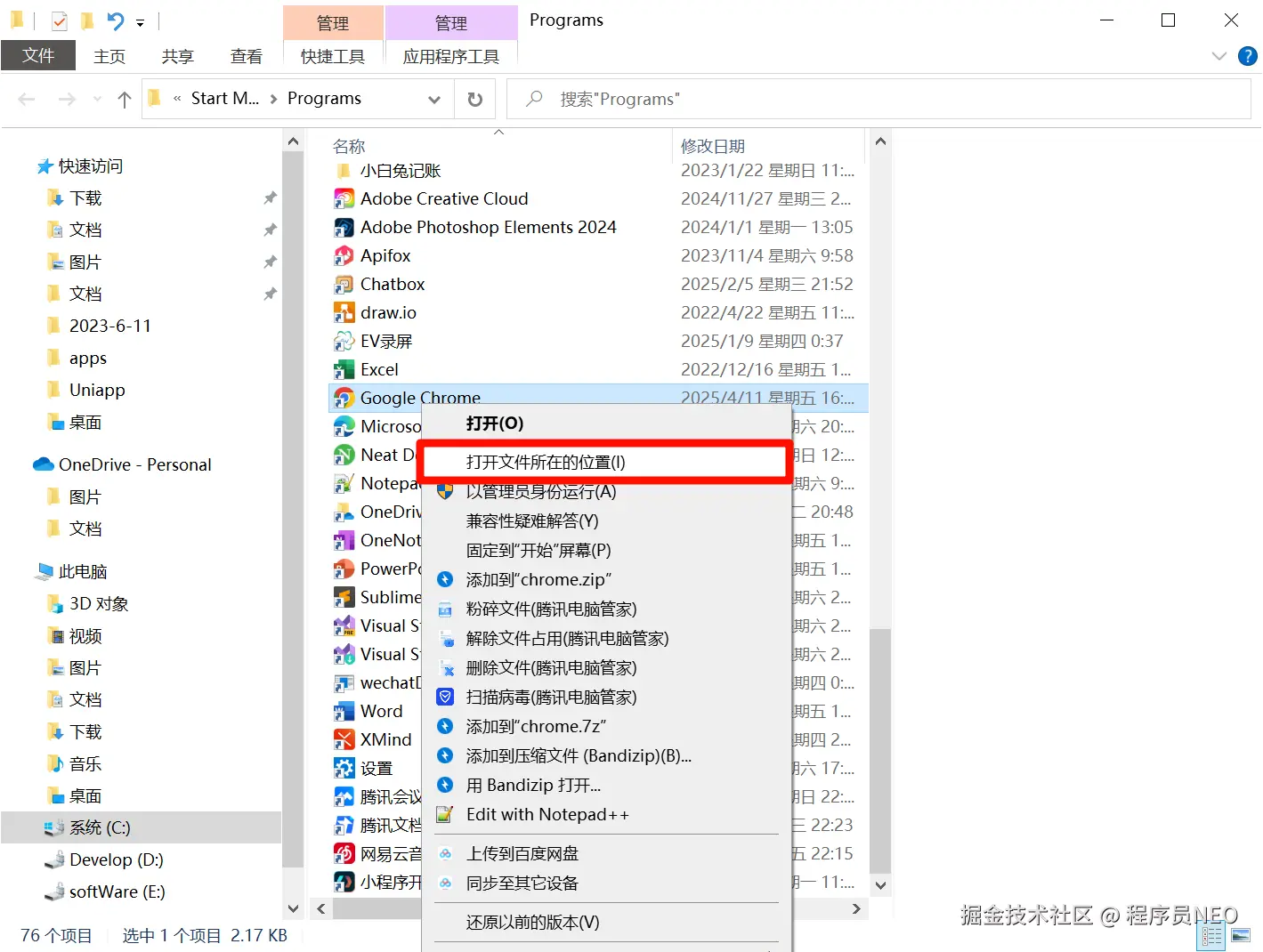Open the 快捷工具 ribbon tab

pos(333,56)
